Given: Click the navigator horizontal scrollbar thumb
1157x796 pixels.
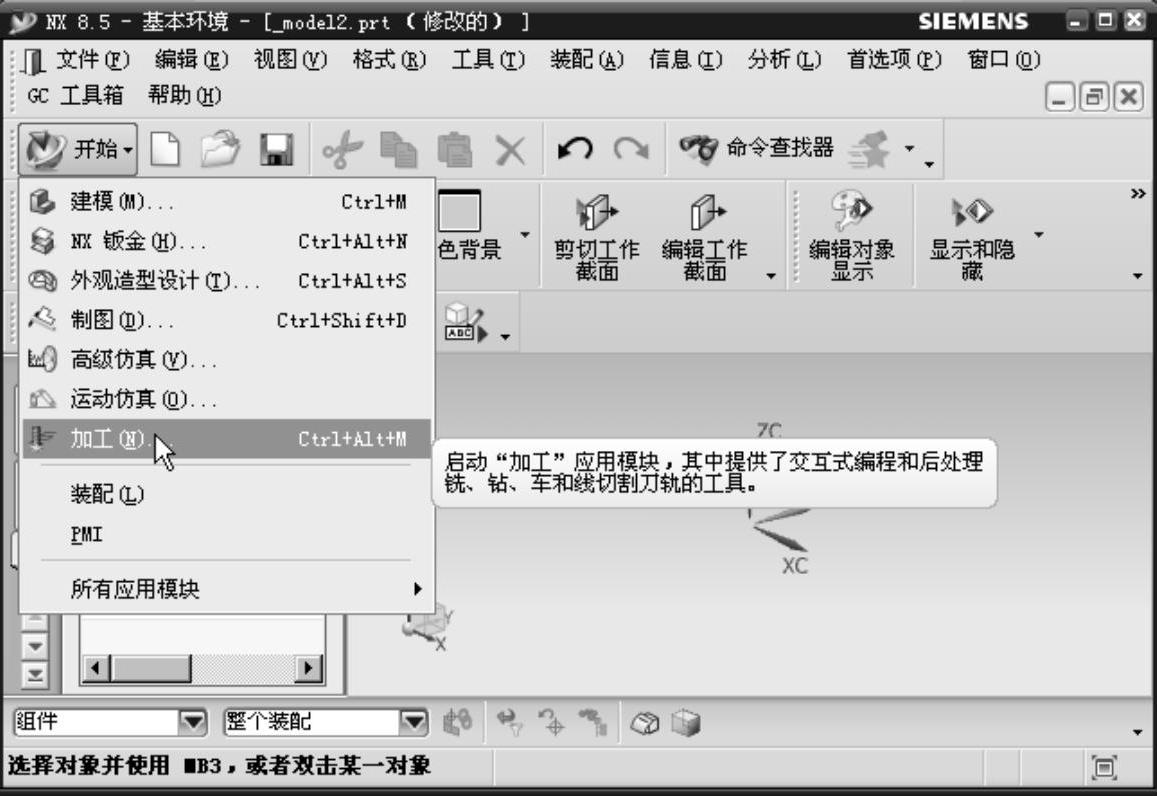Looking at the screenshot, I should (x=151, y=668).
